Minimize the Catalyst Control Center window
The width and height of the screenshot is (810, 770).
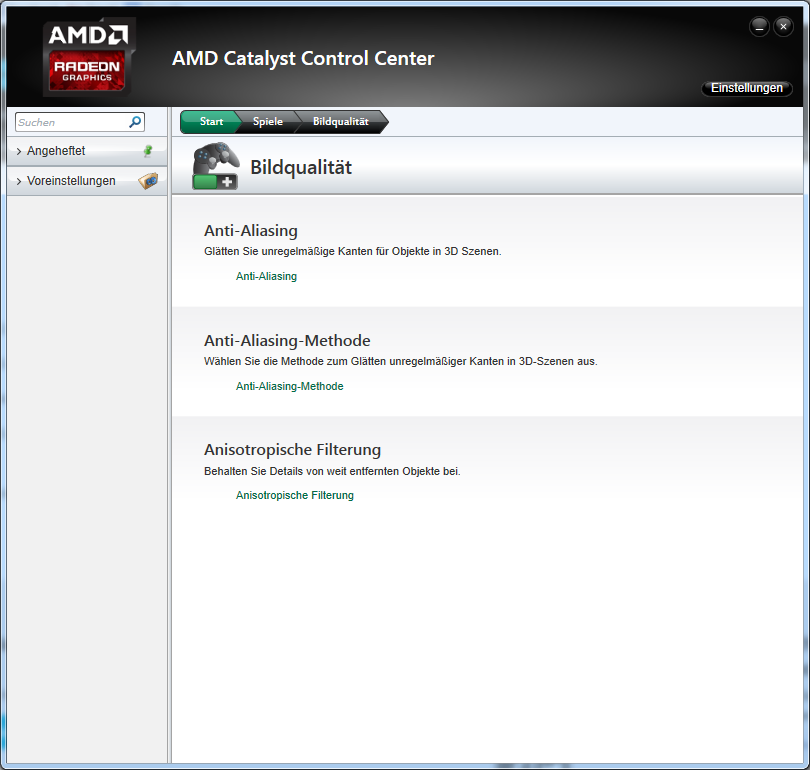pos(759,26)
